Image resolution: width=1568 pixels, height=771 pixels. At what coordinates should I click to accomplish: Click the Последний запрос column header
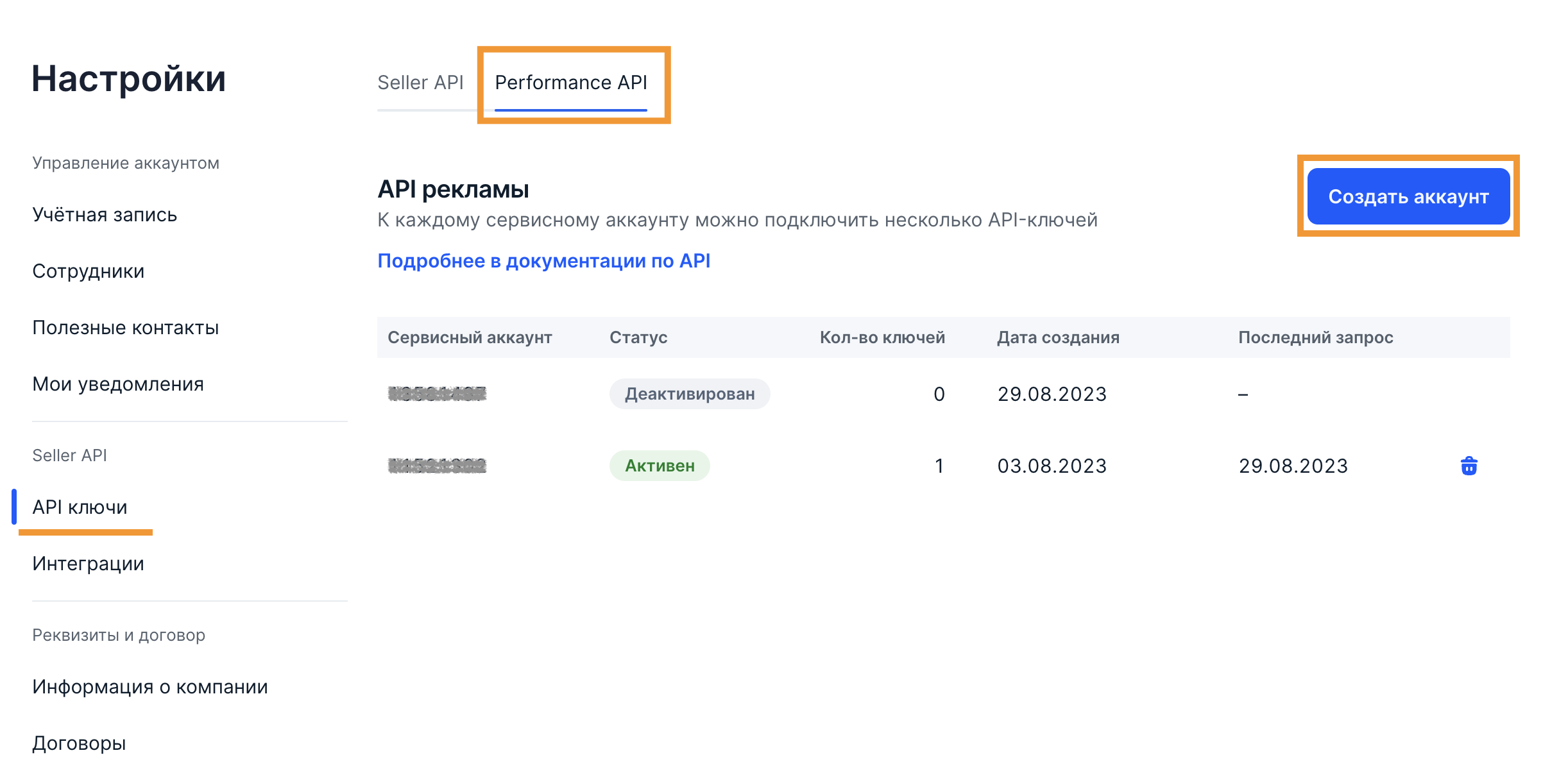click(1315, 337)
